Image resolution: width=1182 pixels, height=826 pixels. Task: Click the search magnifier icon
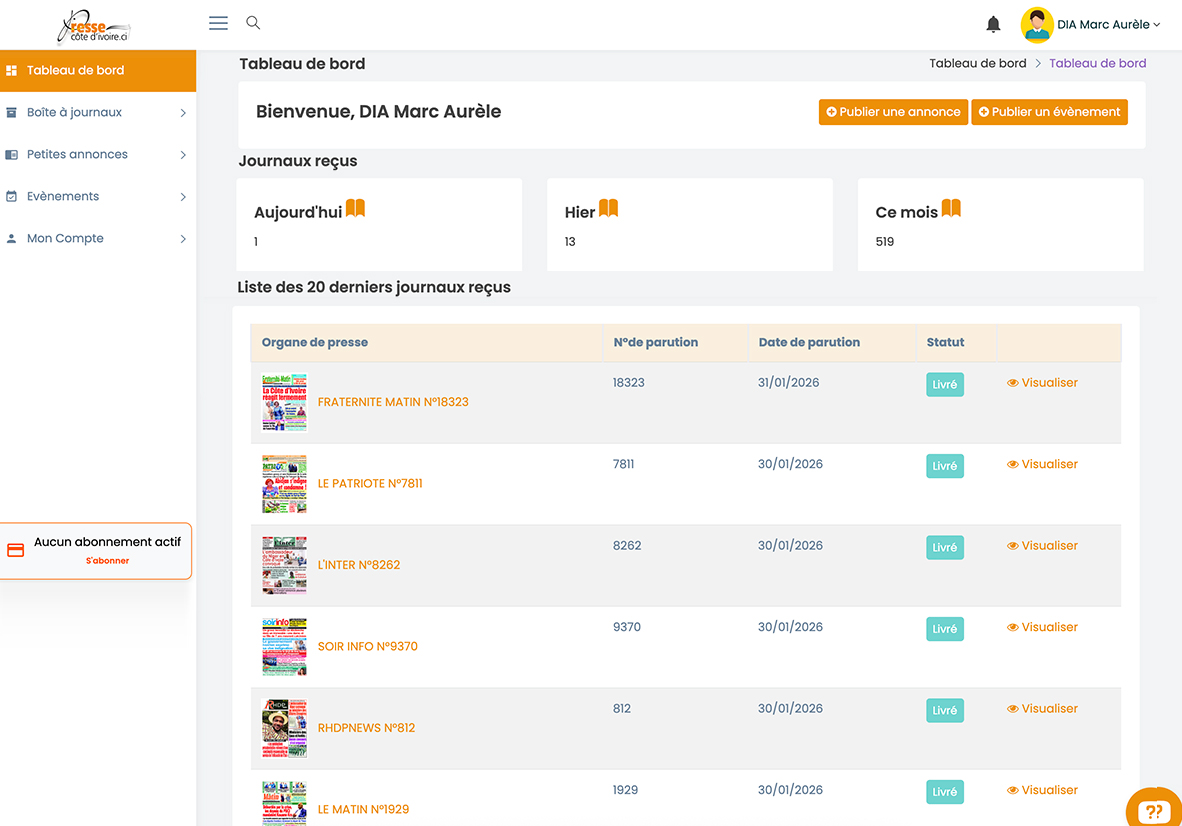click(x=252, y=22)
